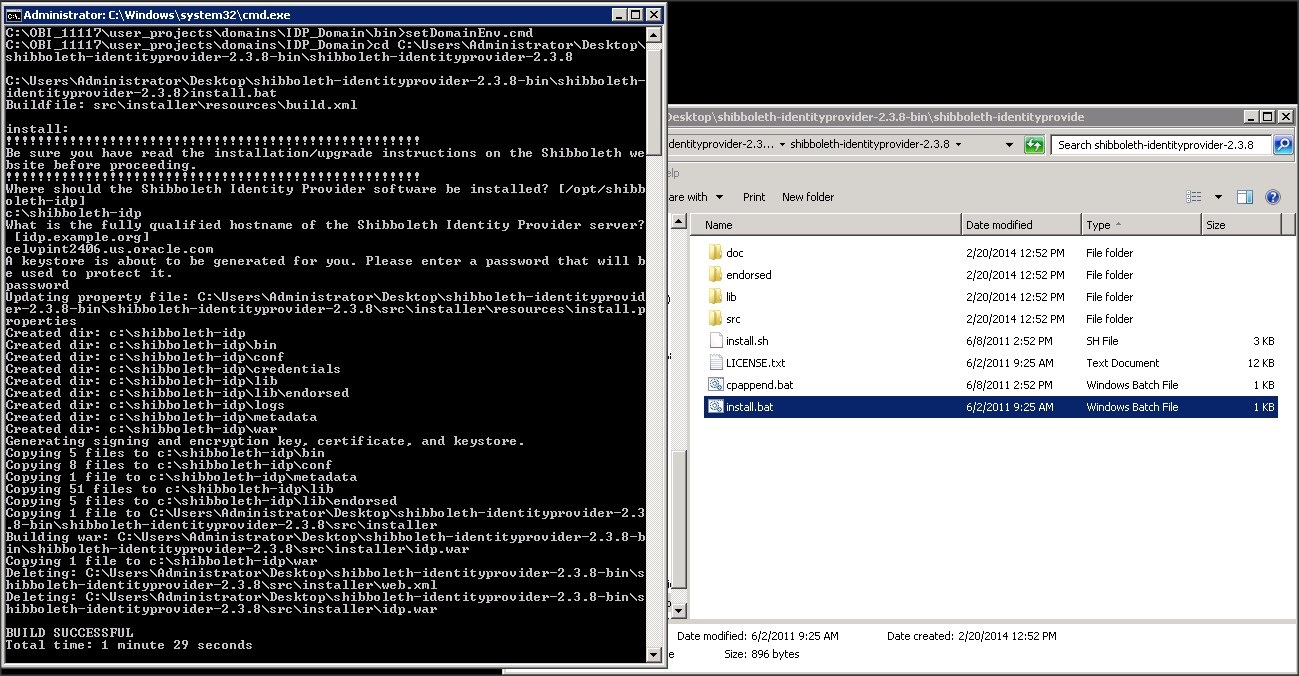Open the view options dropdown arrow

[x=1218, y=197]
